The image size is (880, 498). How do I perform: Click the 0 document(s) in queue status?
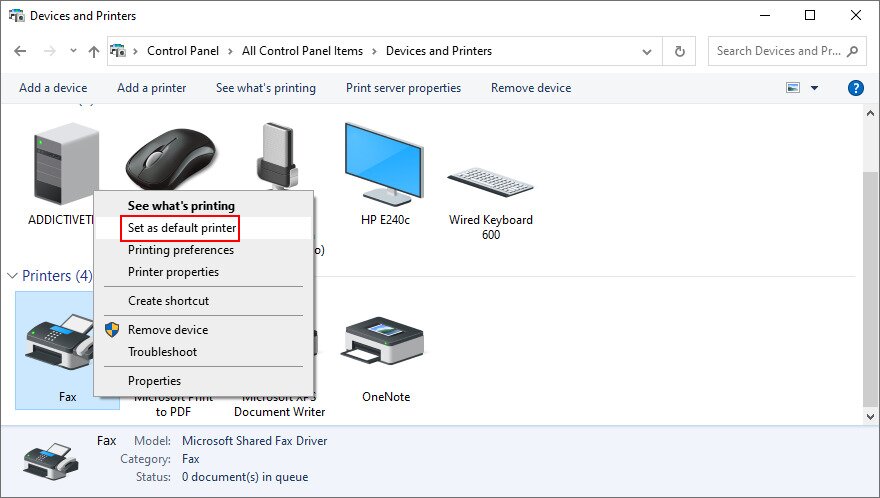point(245,477)
